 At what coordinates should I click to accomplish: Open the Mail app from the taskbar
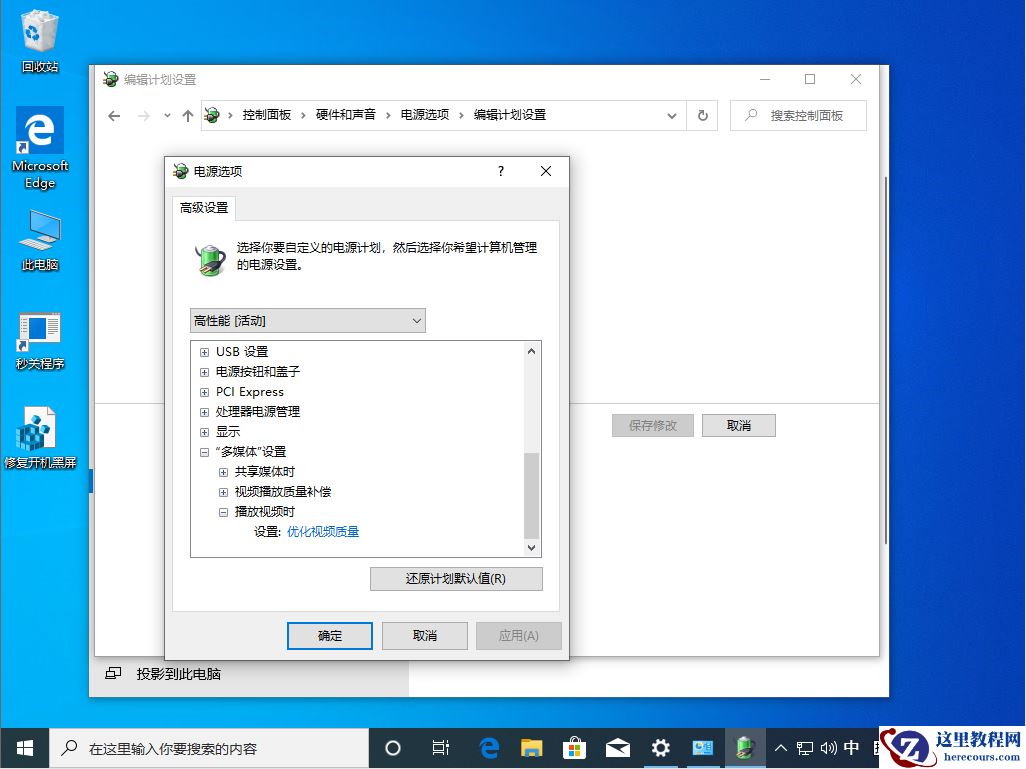617,748
